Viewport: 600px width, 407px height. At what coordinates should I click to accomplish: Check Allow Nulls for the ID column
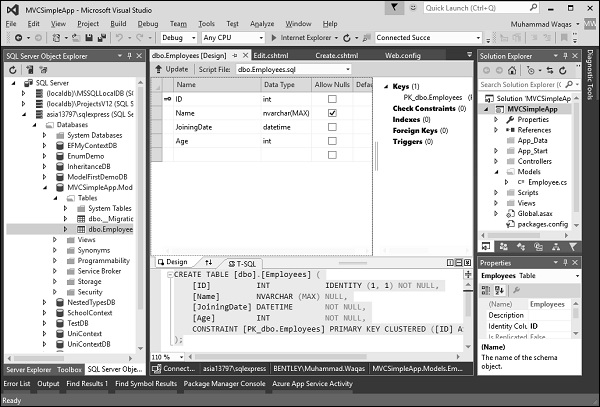pos(331,100)
